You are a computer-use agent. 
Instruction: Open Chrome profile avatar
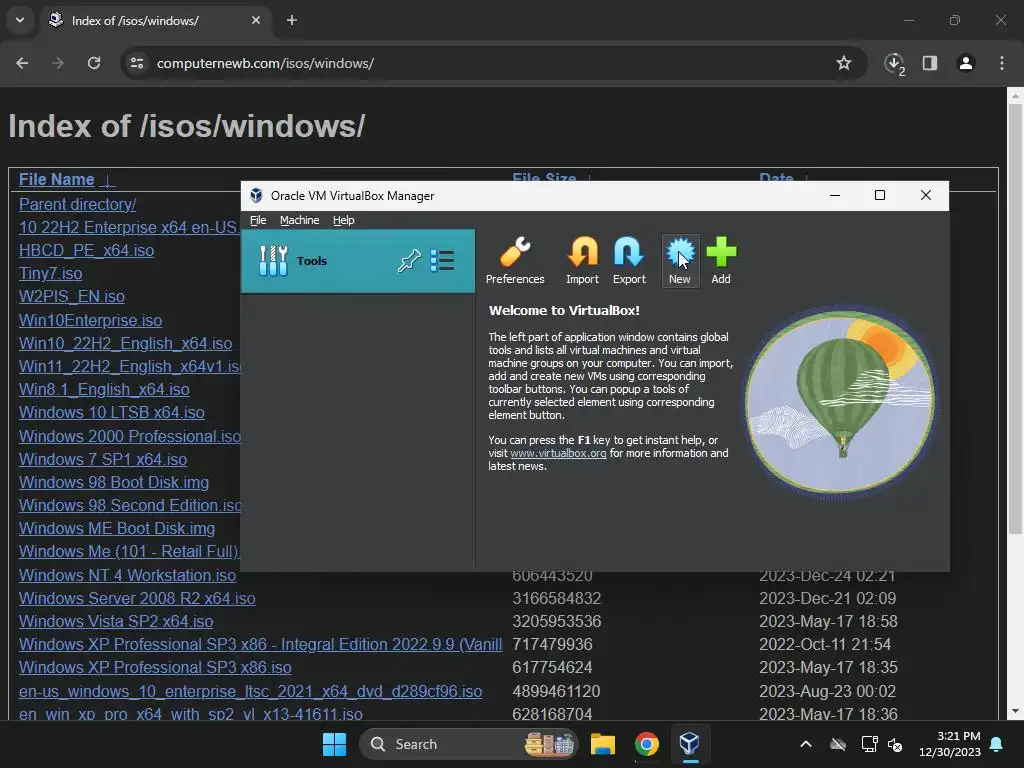966,63
